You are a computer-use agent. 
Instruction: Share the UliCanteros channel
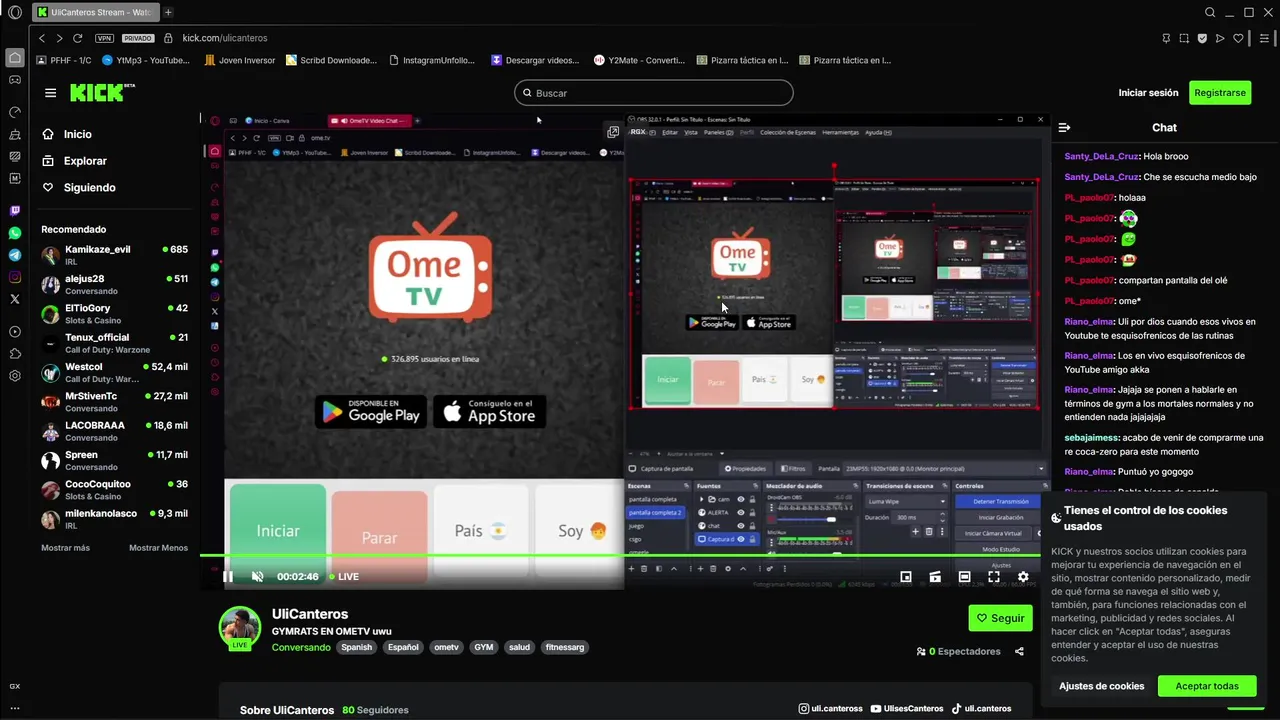point(1019,651)
